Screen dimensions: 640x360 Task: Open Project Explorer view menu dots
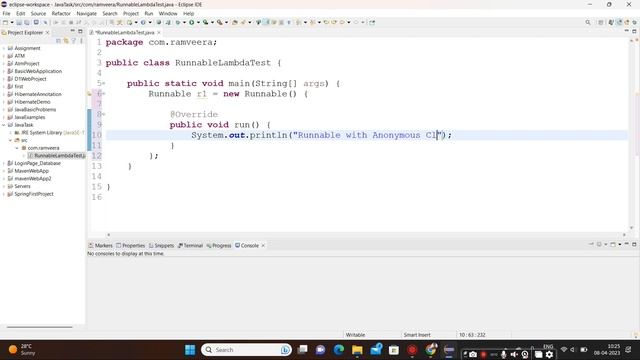[81, 40]
